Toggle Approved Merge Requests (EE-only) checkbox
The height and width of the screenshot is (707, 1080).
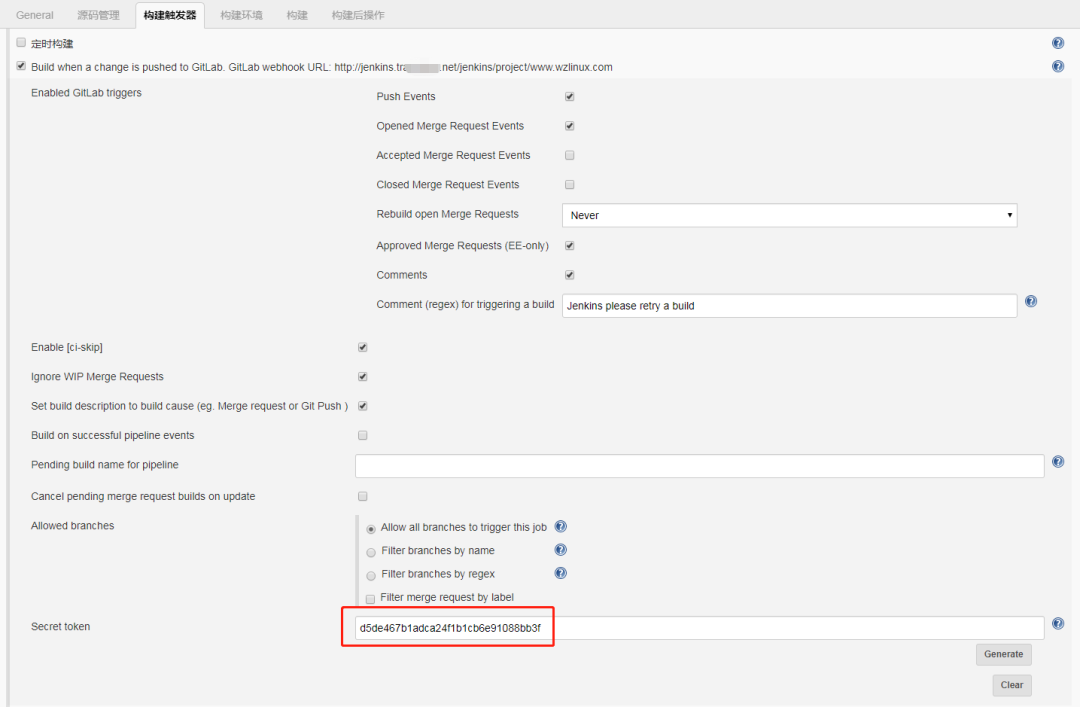[570, 246]
